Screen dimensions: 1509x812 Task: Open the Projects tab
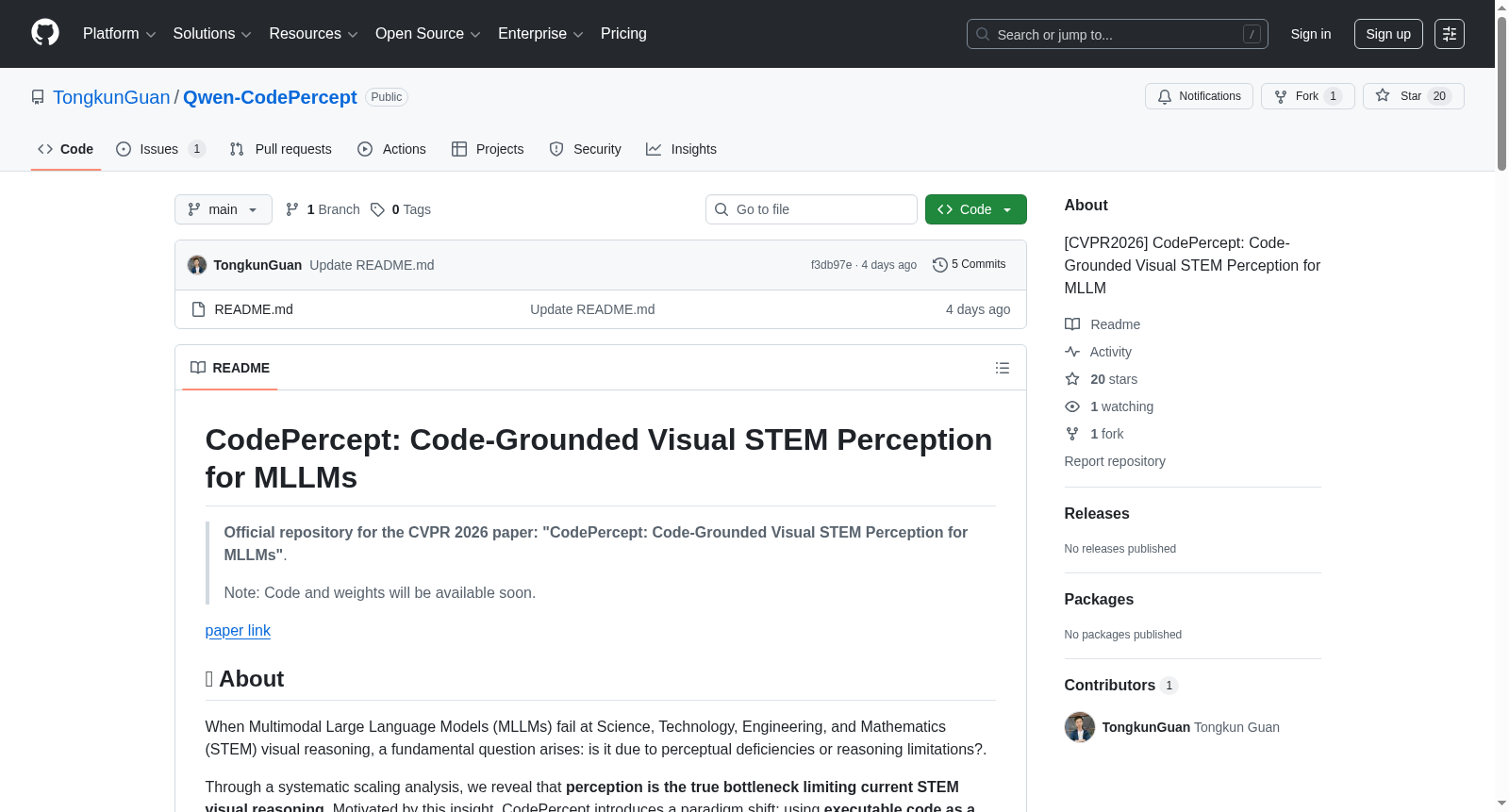click(488, 149)
